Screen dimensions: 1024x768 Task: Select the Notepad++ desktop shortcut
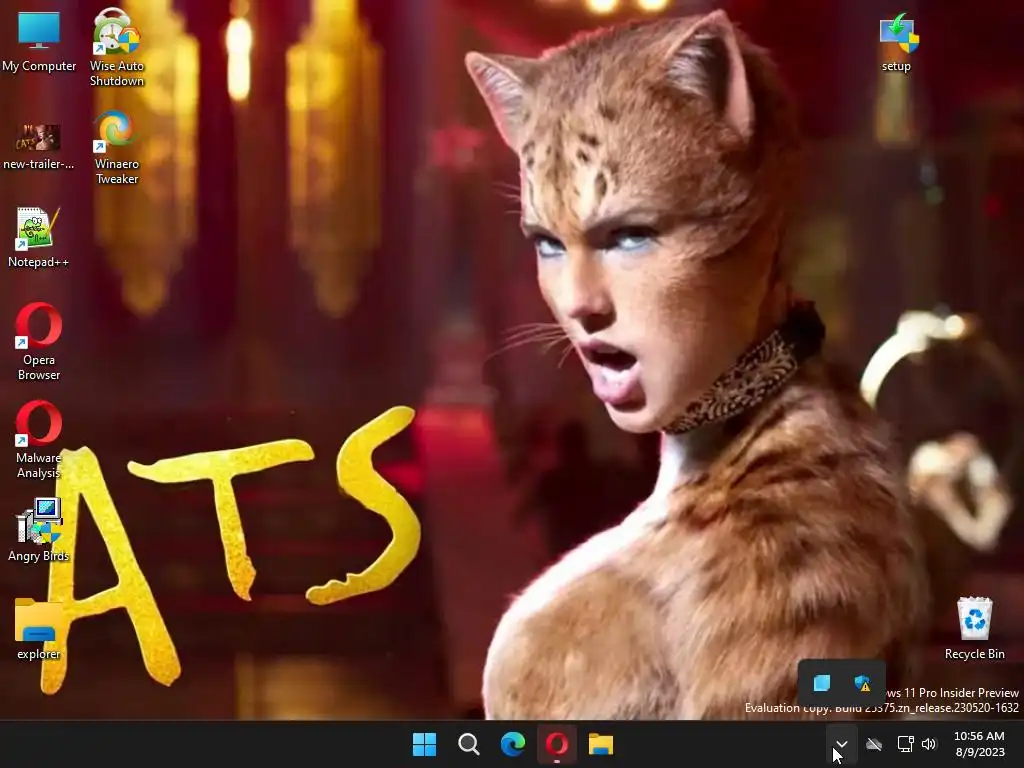tap(39, 238)
